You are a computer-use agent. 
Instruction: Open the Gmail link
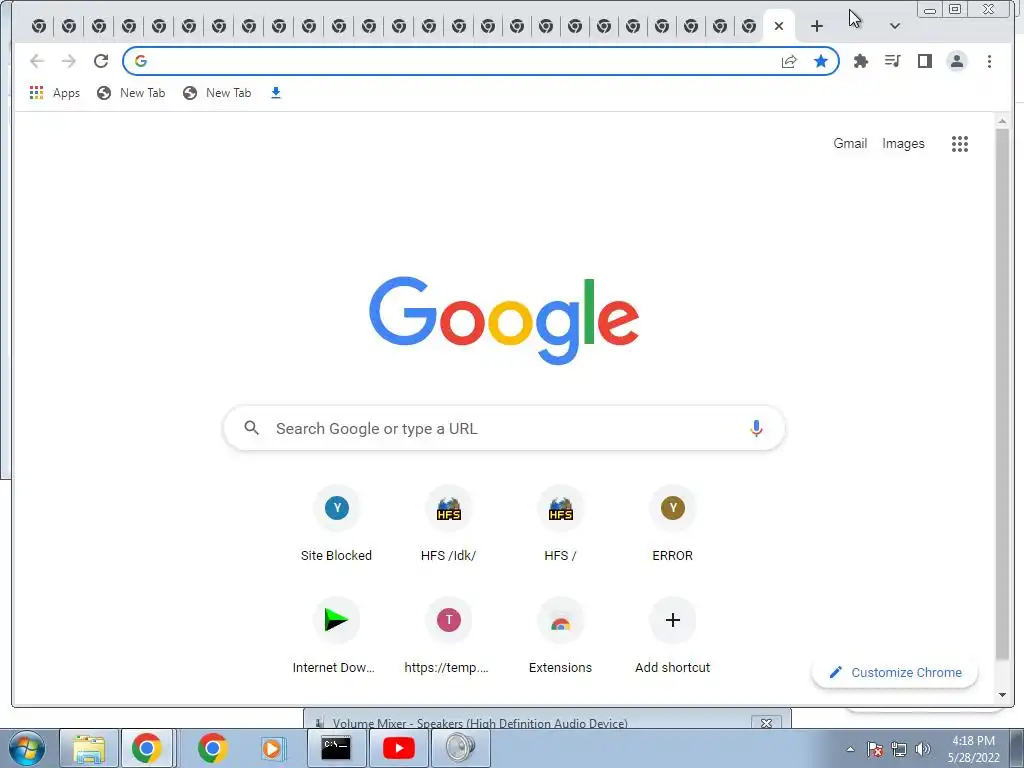point(850,144)
